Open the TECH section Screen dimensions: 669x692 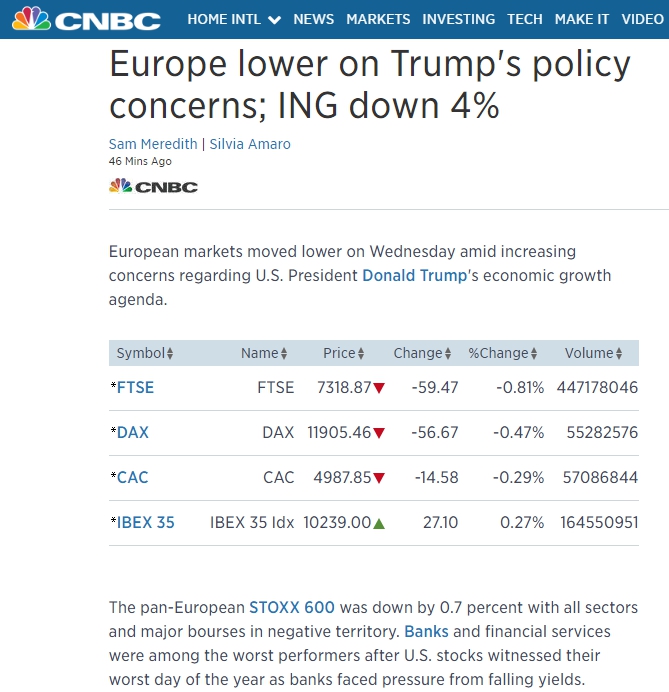click(x=525, y=19)
